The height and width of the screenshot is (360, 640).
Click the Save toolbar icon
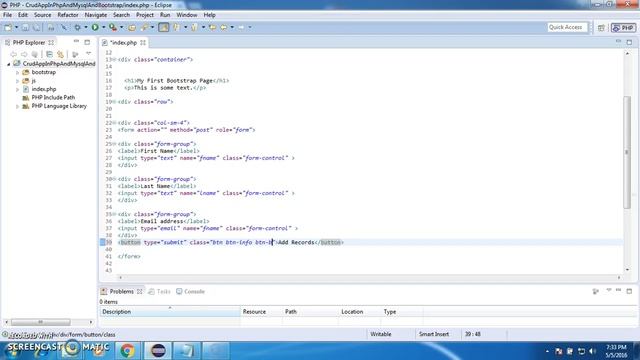coord(25,27)
